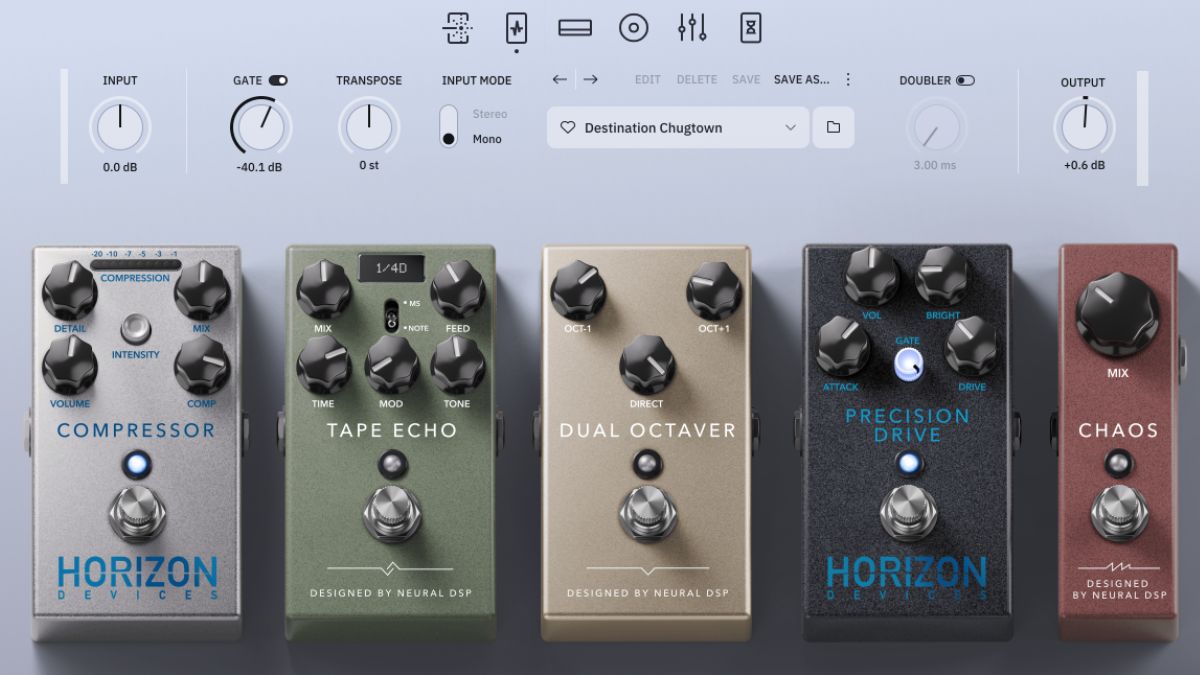
Task: Click Chaos pedal MIX knob
Action: (x=1118, y=314)
